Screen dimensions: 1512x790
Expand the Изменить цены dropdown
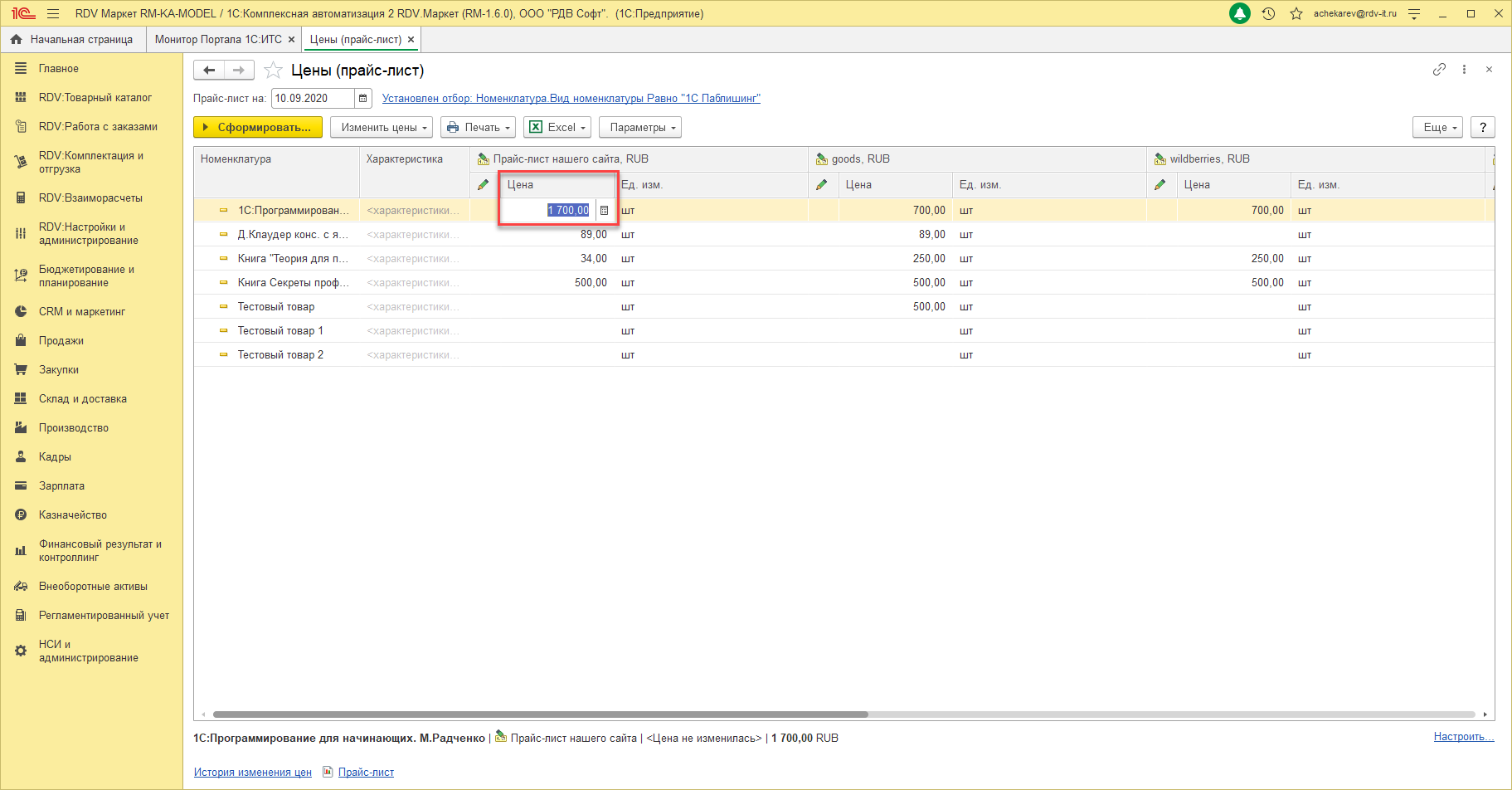click(381, 127)
